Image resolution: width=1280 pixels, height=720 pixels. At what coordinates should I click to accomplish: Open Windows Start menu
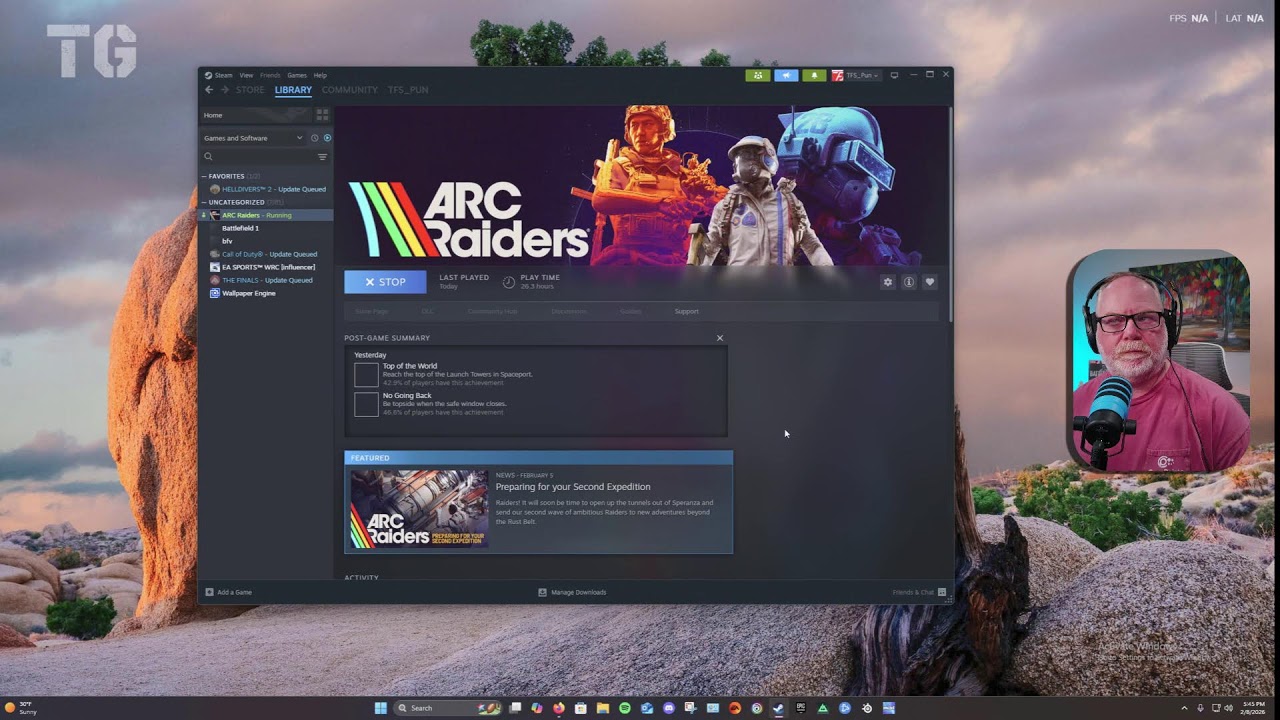click(x=381, y=708)
